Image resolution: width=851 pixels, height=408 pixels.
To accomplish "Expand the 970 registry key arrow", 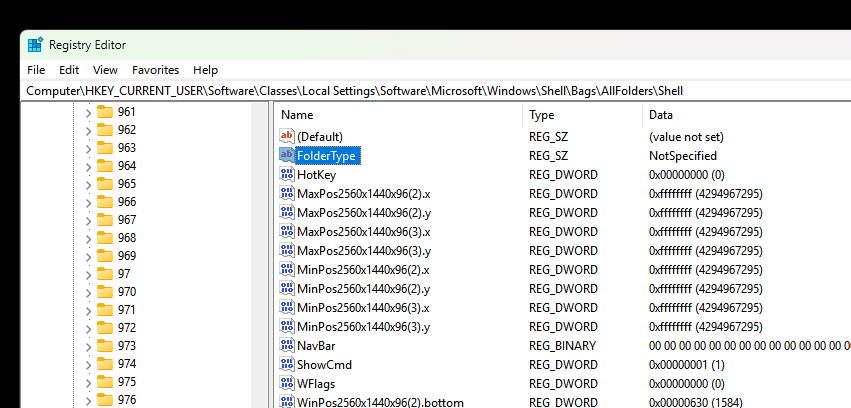I will pos(88,292).
